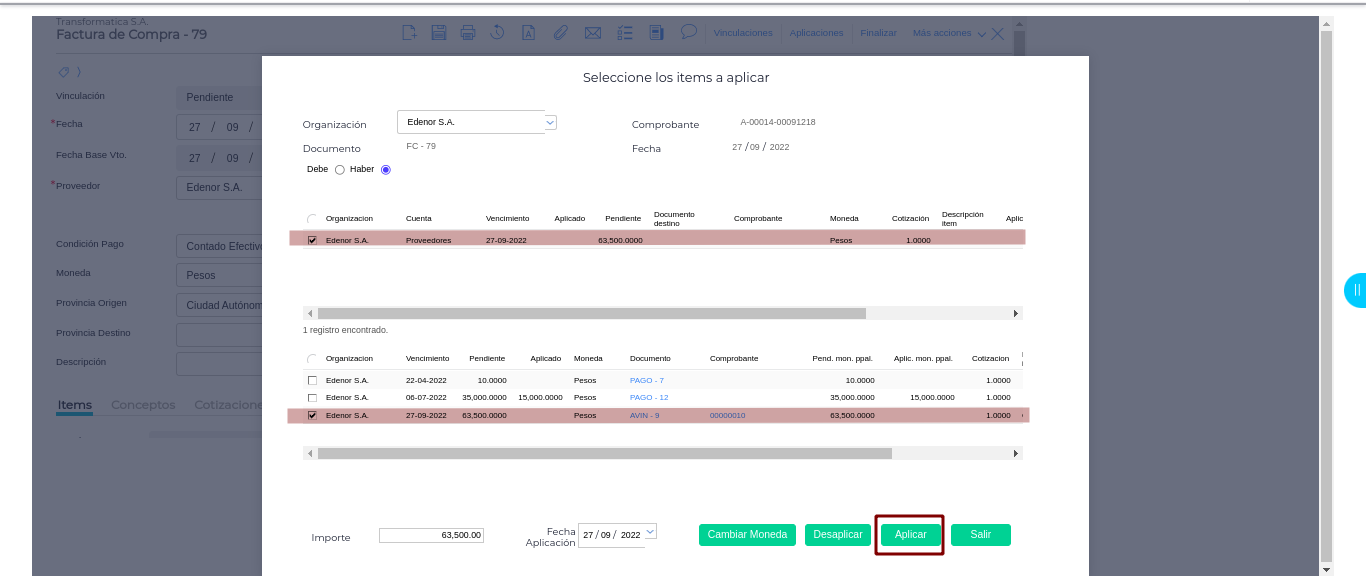Open the history clock icon

click(x=497, y=33)
